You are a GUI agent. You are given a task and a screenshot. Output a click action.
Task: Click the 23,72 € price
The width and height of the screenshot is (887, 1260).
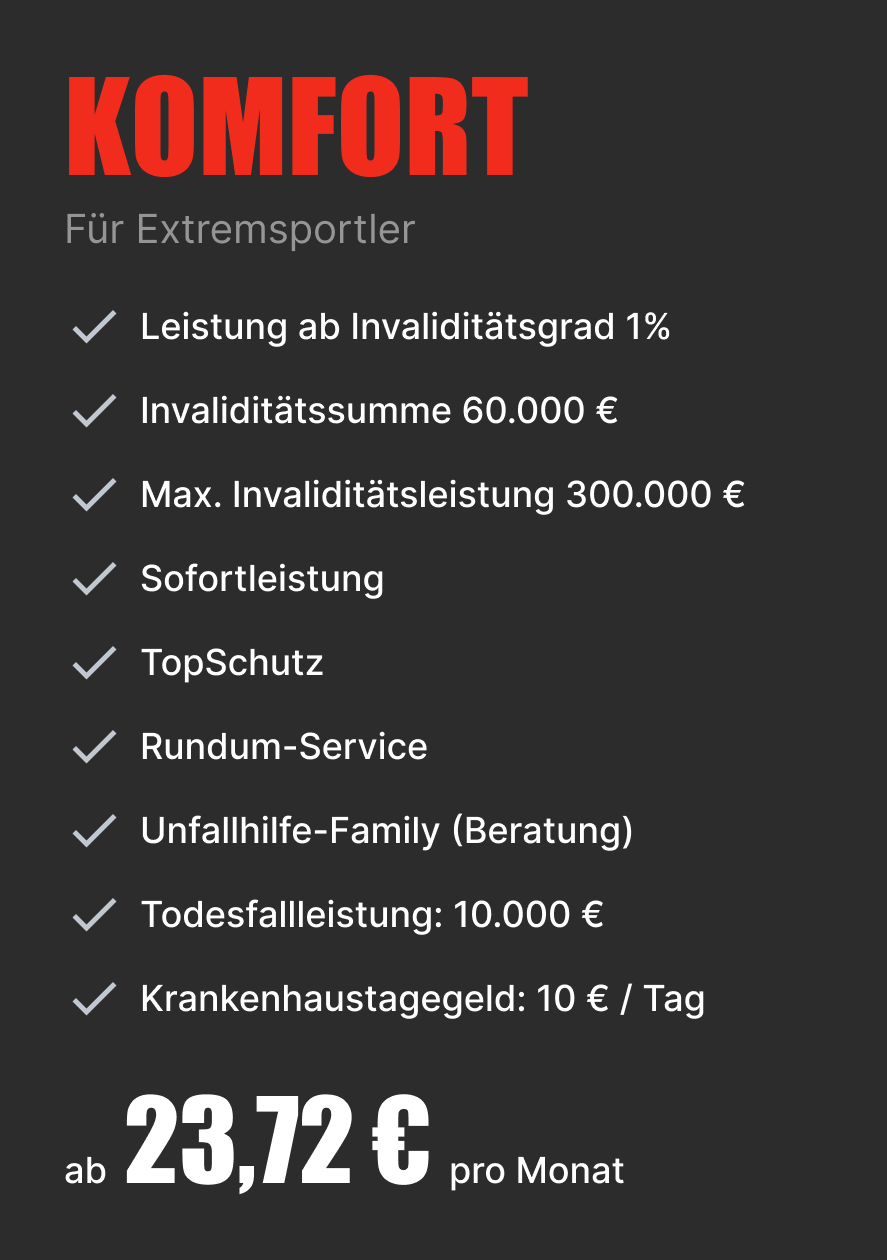278,1142
